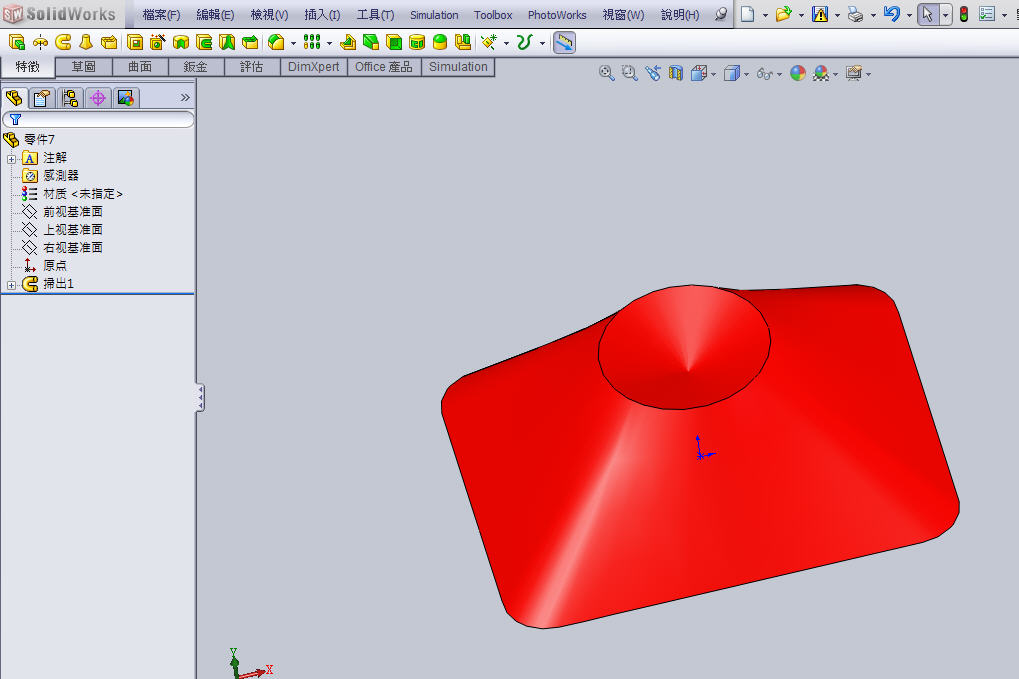This screenshot has height=679, width=1019.
Task: Click the Dome feature icon
Action: [440, 43]
